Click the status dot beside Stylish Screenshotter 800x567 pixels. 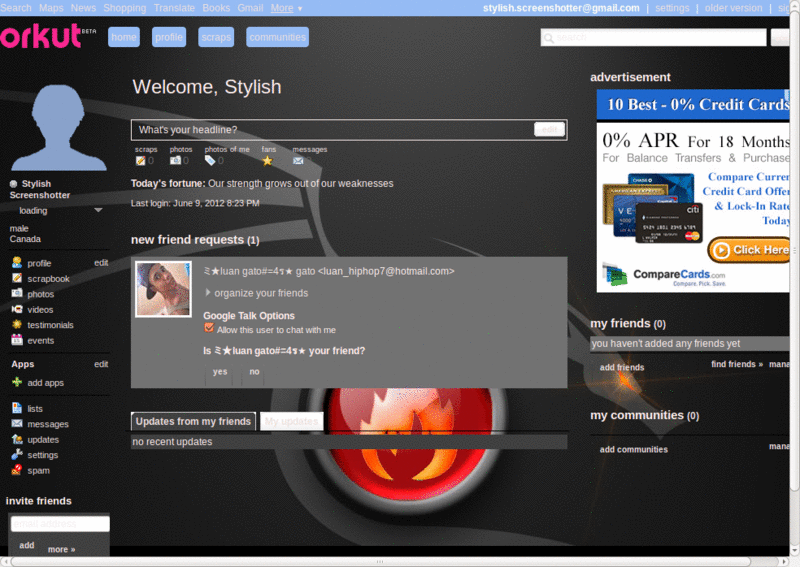[13, 184]
